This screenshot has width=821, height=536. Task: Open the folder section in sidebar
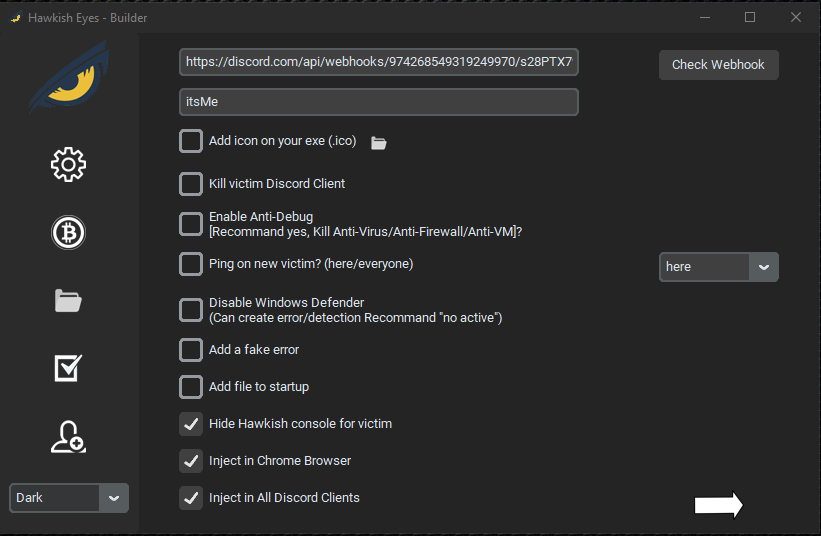(68, 300)
